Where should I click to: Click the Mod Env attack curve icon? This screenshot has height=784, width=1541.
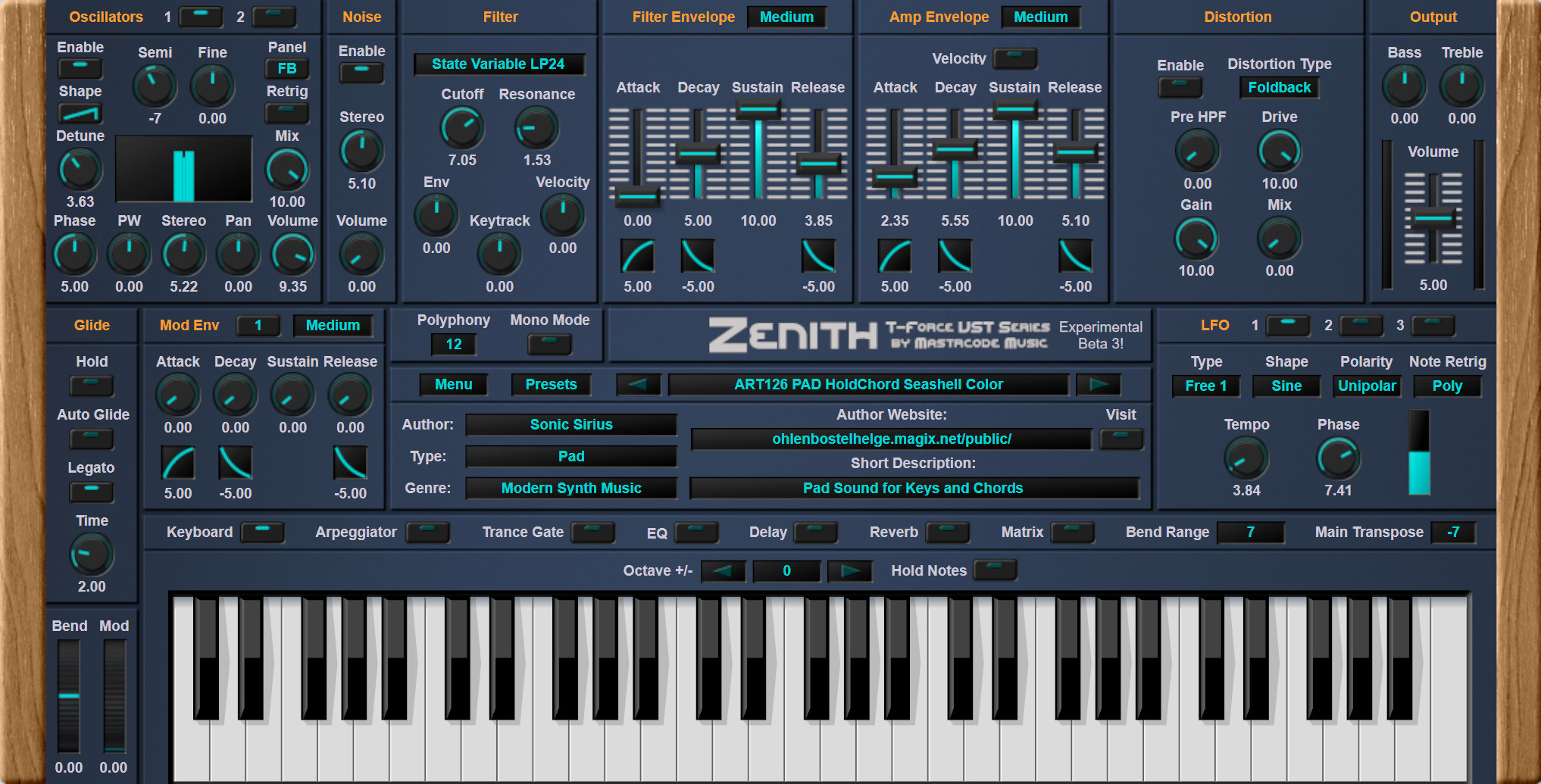(178, 463)
